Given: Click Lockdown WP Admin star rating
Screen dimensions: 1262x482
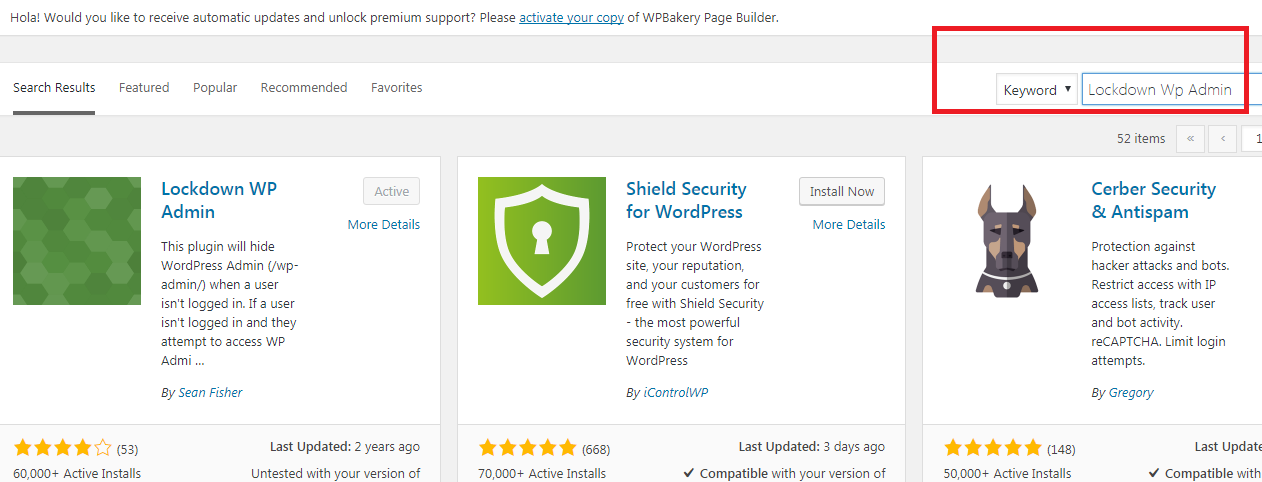Looking at the screenshot, I should (63, 448).
